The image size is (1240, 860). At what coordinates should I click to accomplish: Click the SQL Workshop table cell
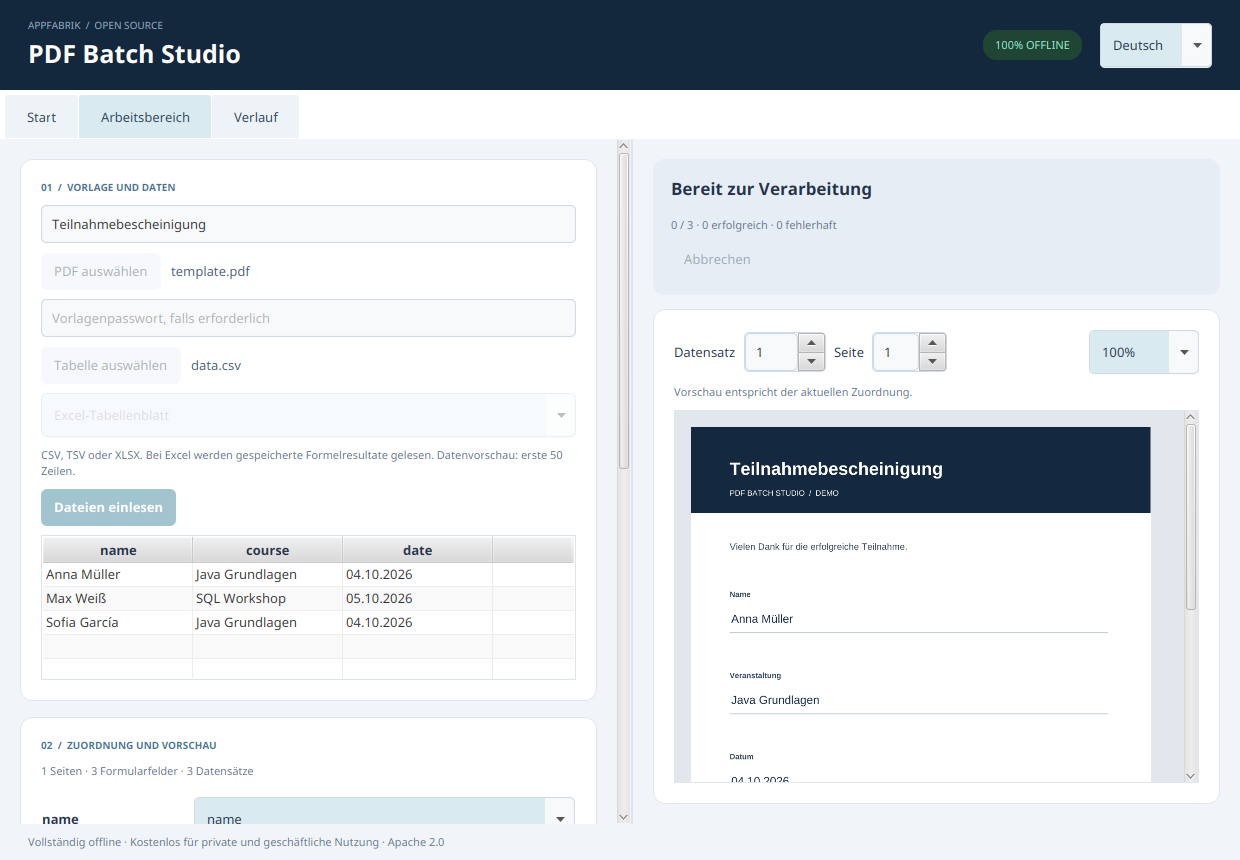pos(267,598)
